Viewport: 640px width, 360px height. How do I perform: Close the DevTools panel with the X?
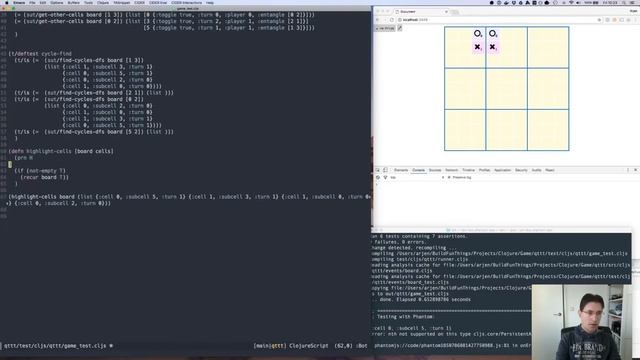click(x=635, y=170)
